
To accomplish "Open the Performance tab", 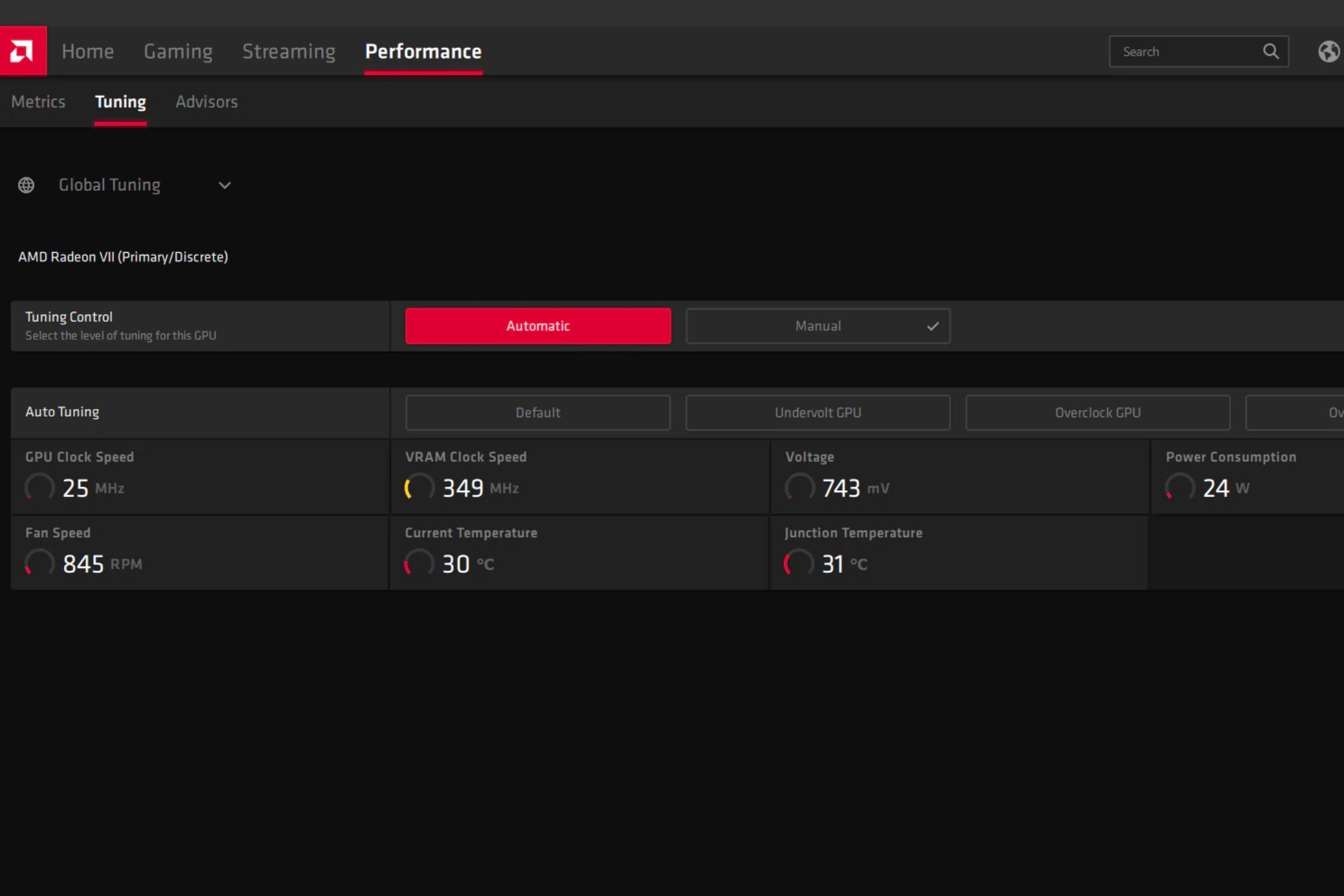I will coord(423,51).
